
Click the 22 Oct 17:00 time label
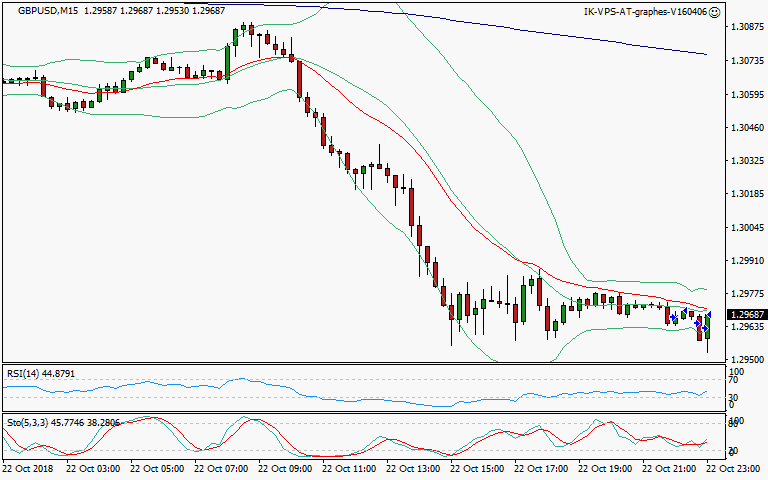[x=541, y=467]
